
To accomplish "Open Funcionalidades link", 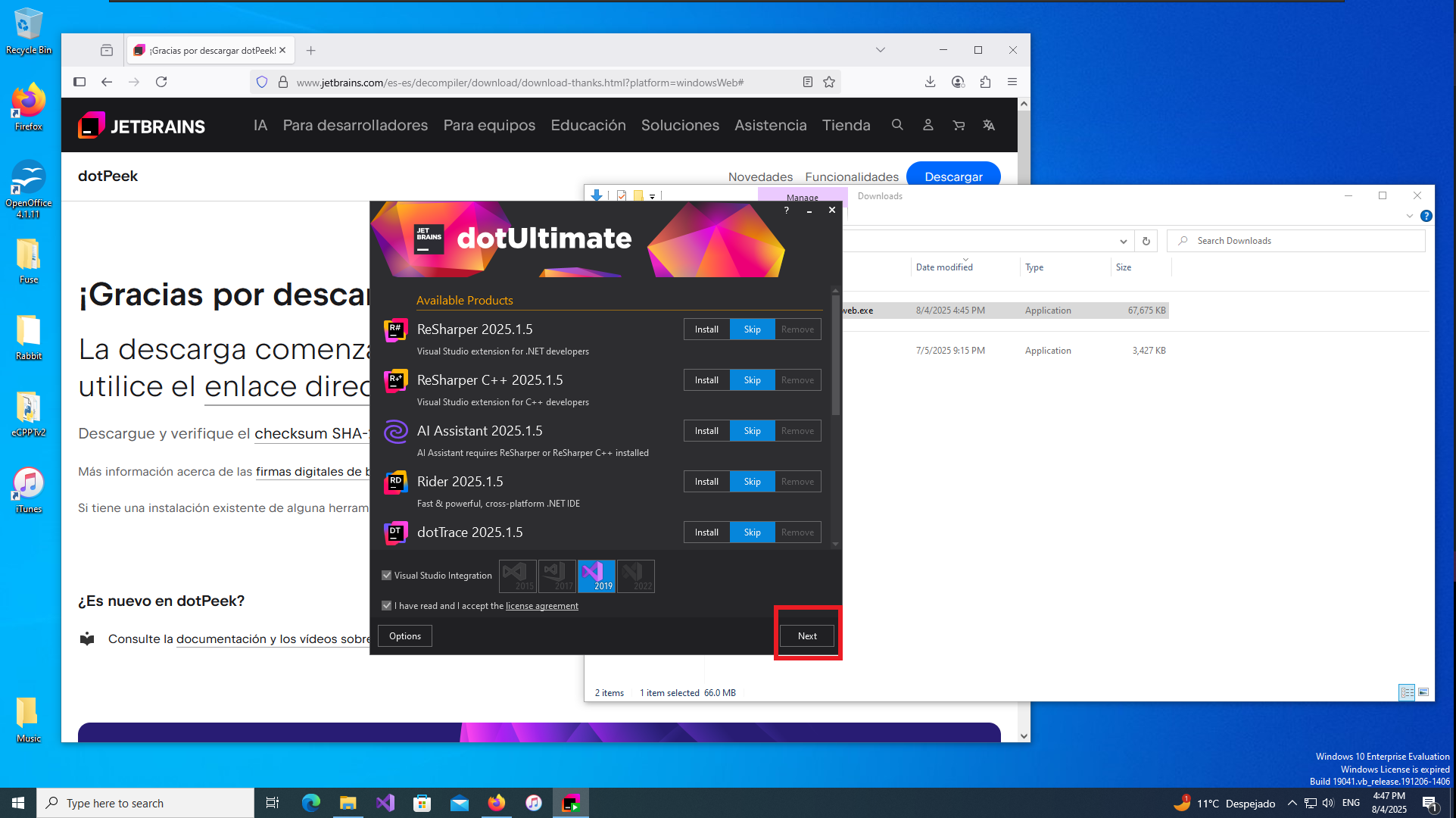I will [x=852, y=176].
